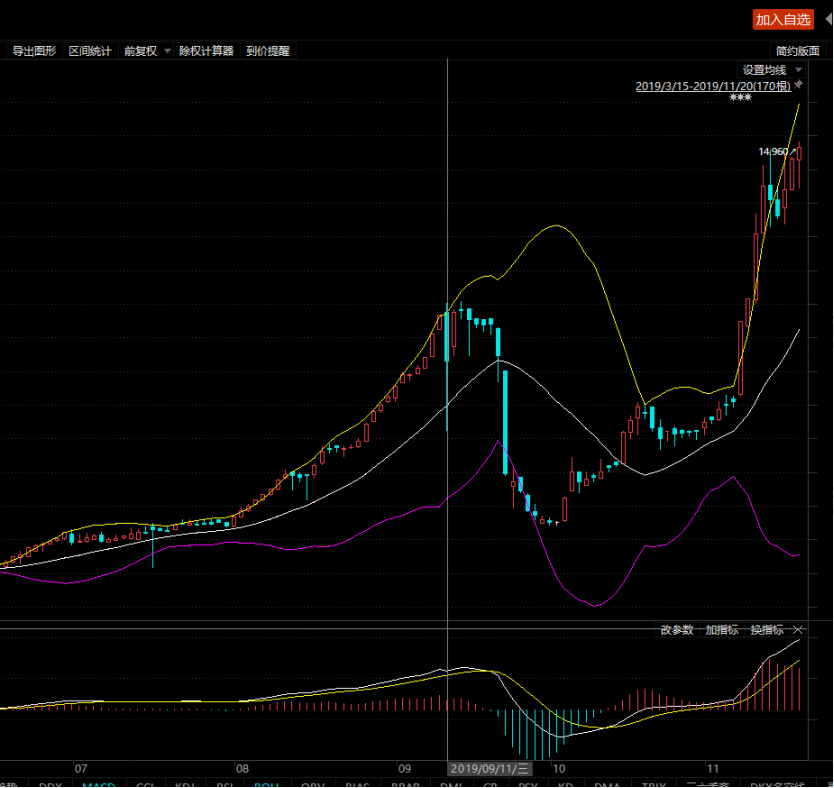This screenshot has width=834, height=788.
Task: Expand the 前复权 dropdown arrow
Action: click(x=167, y=51)
